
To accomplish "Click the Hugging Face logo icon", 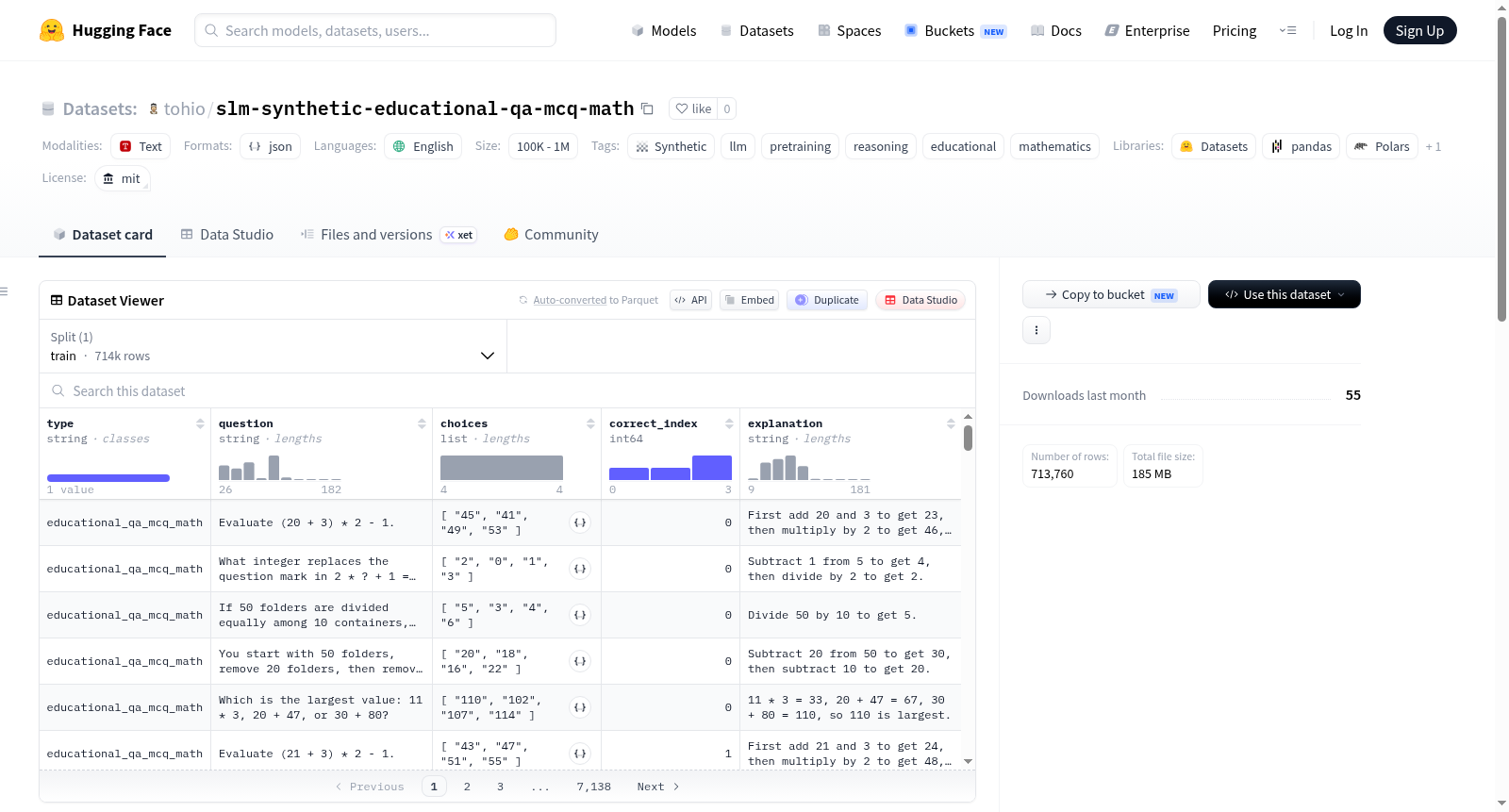I will [52, 30].
